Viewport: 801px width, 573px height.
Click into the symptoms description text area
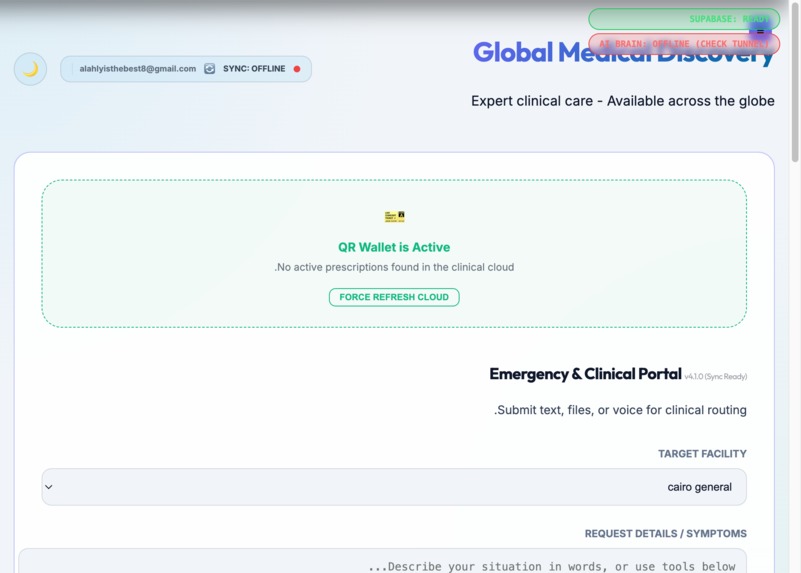tap(382, 561)
